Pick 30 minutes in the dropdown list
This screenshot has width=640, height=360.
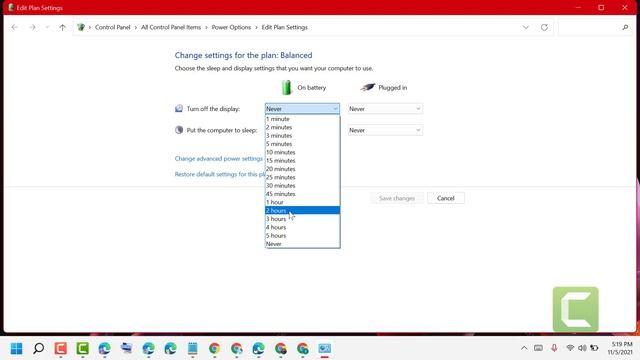[x=302, y=185]
